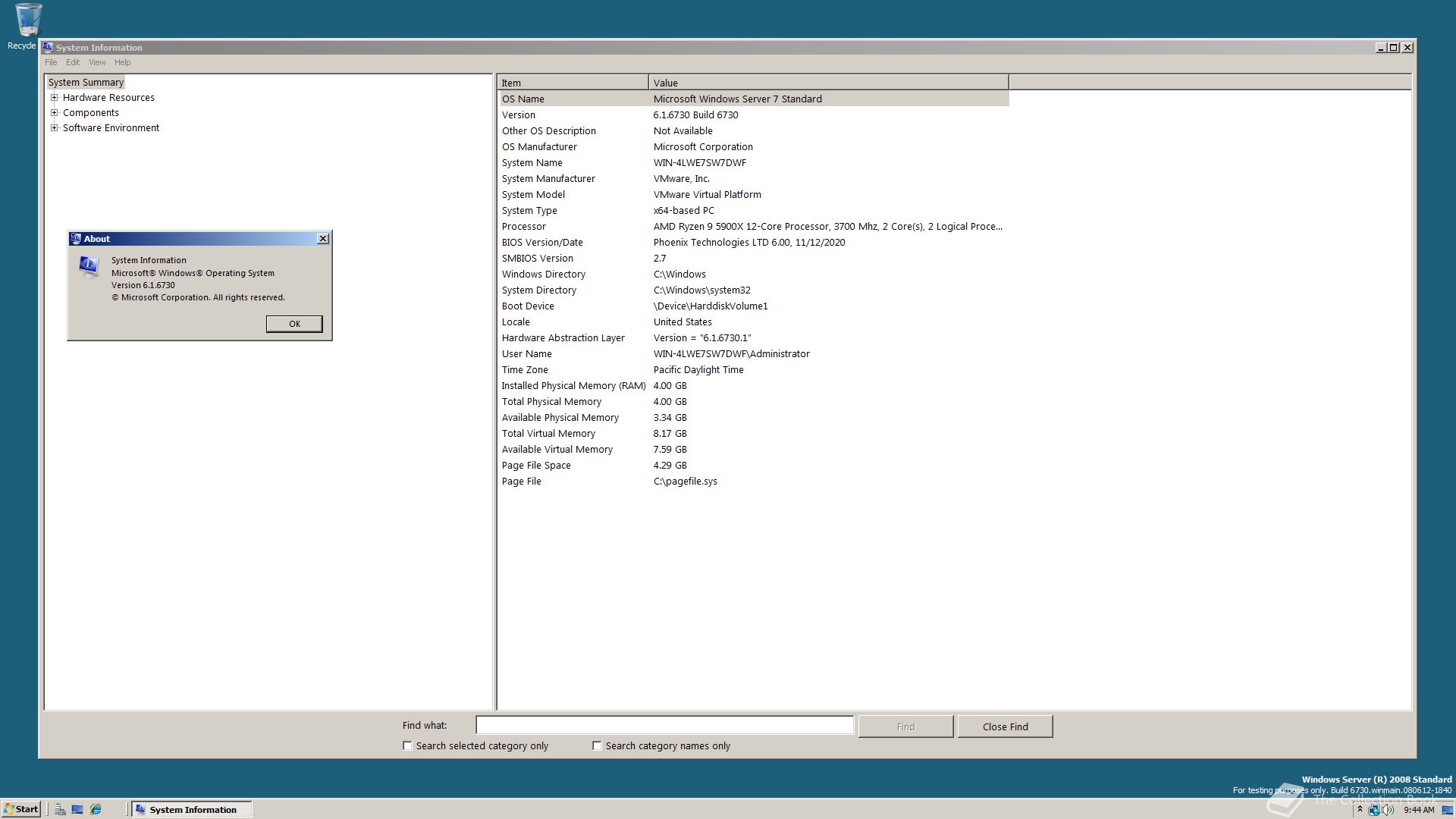Screen dimensions: 1456x819
Task: Expand the Components node
Action: (x=55, y=112)
